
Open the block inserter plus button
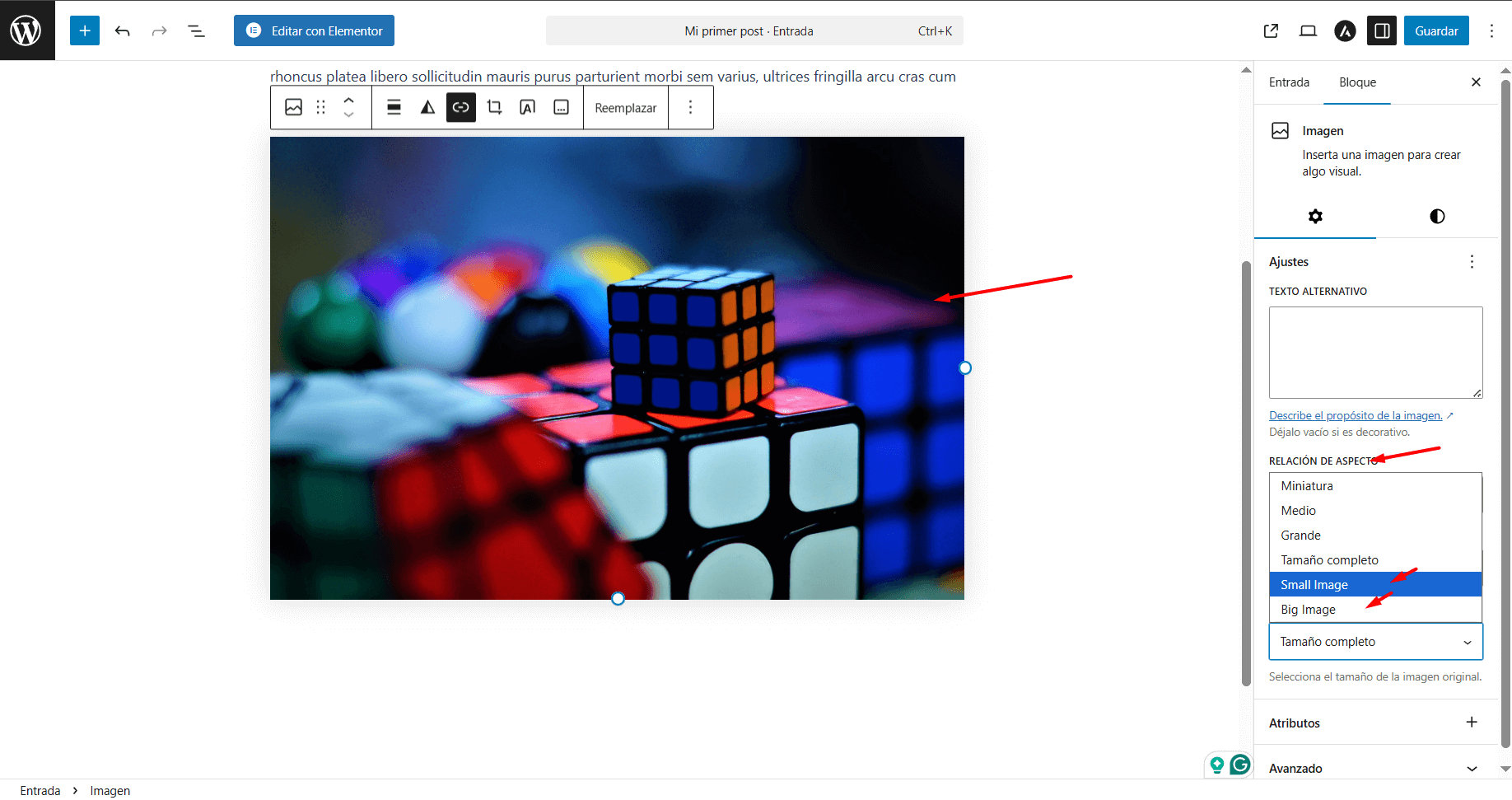coord(85,30)
